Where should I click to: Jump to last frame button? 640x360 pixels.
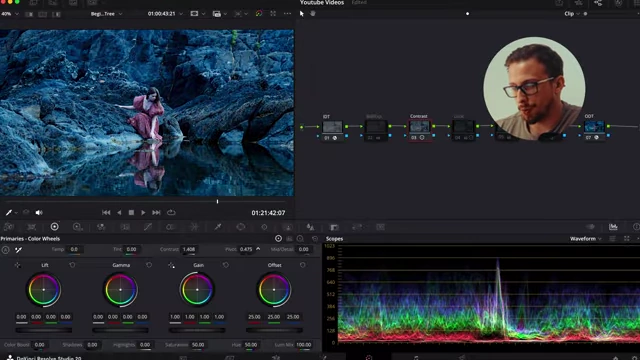tap(156, 213)
